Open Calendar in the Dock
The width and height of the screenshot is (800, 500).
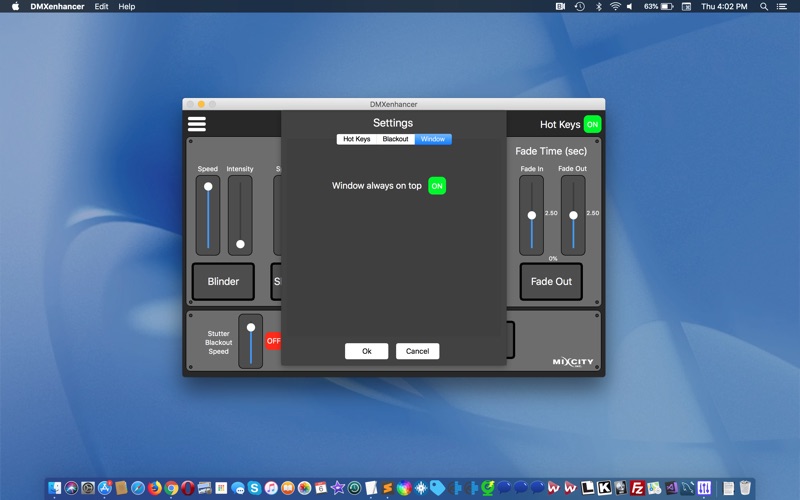tap(321, 488)
